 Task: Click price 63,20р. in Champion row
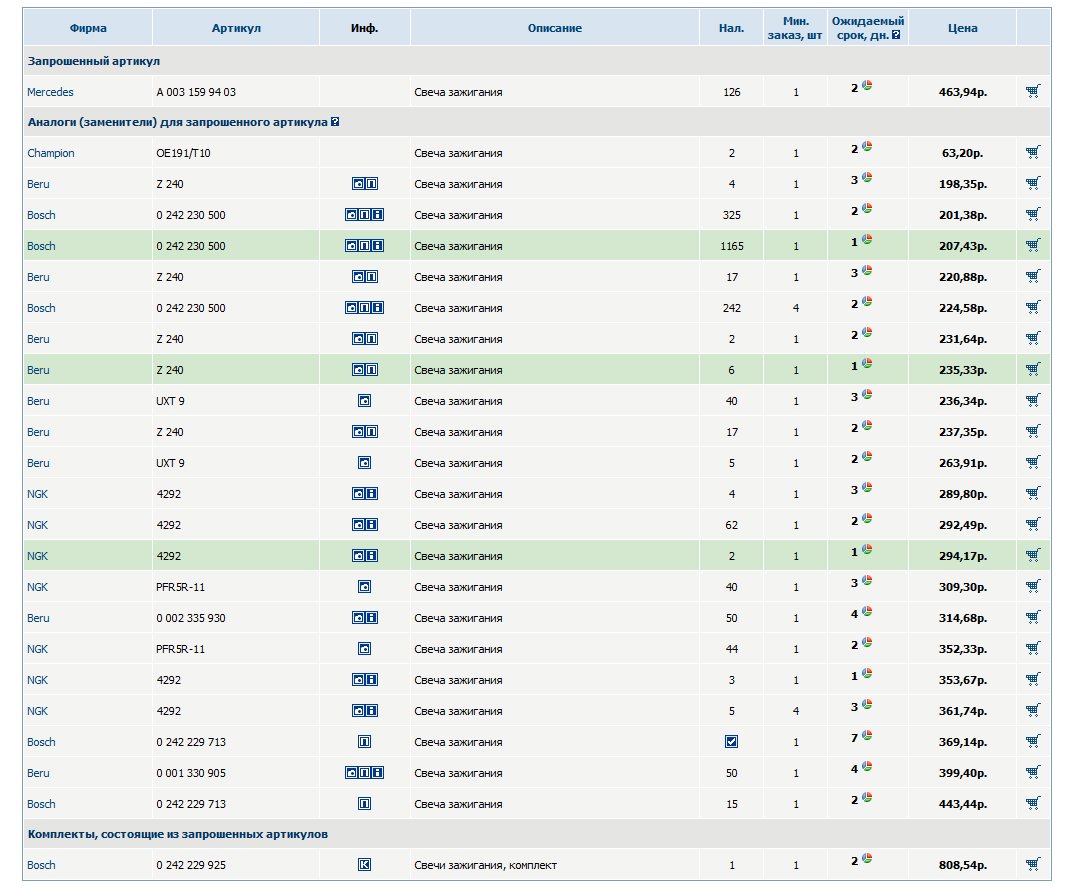click(962, 154)
